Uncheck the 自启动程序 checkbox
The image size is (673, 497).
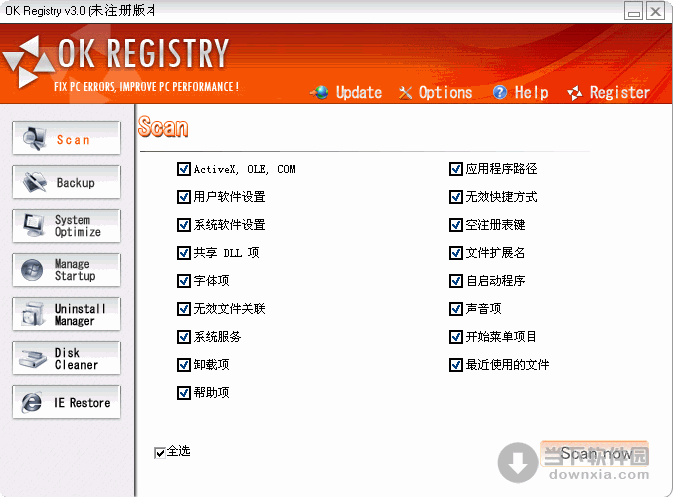coord(456,281)
